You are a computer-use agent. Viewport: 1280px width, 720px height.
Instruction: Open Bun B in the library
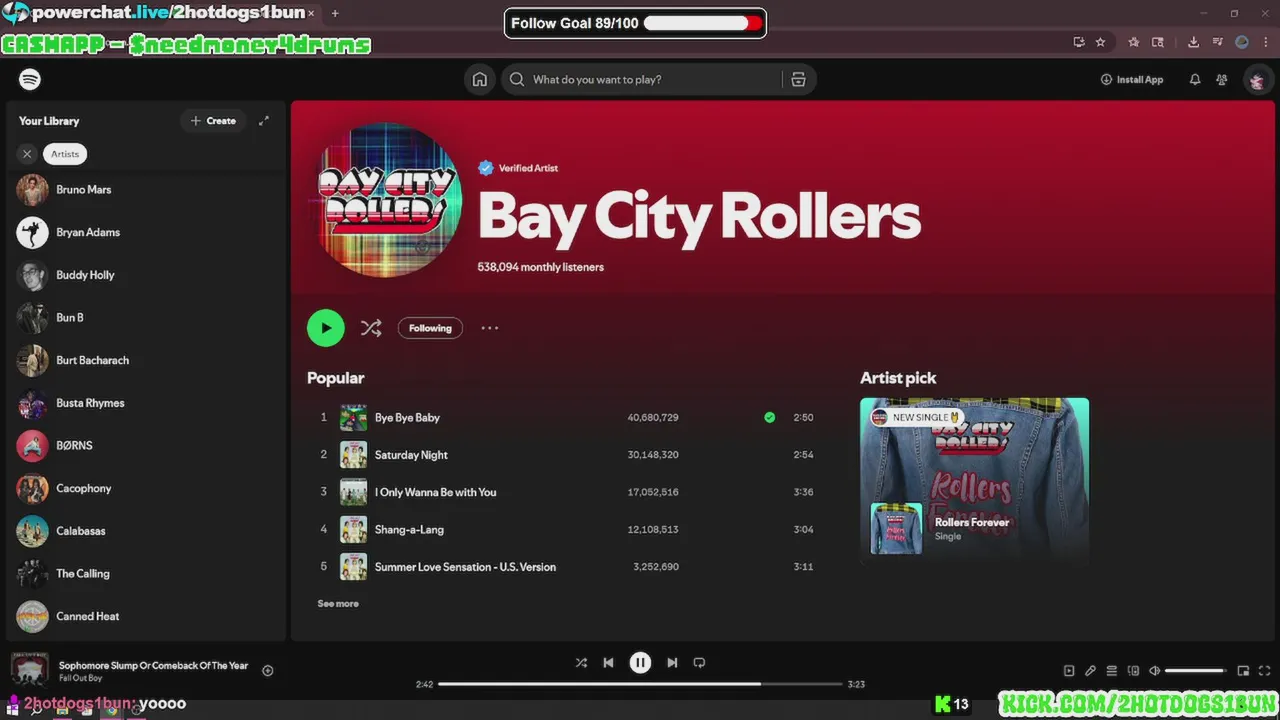[x=145, y=317]
